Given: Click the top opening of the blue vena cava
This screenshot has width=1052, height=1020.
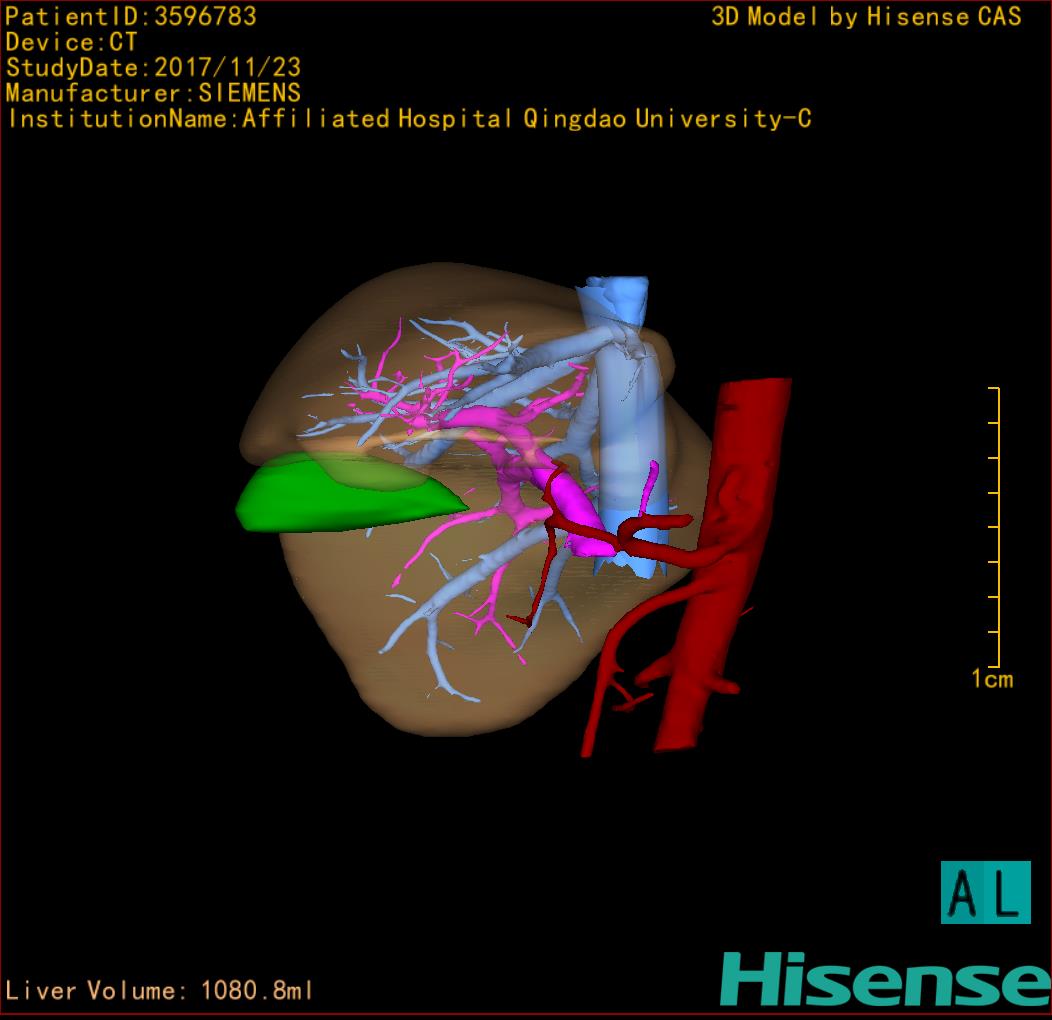Looking at the screenshot, I should (x=612, y=290).
